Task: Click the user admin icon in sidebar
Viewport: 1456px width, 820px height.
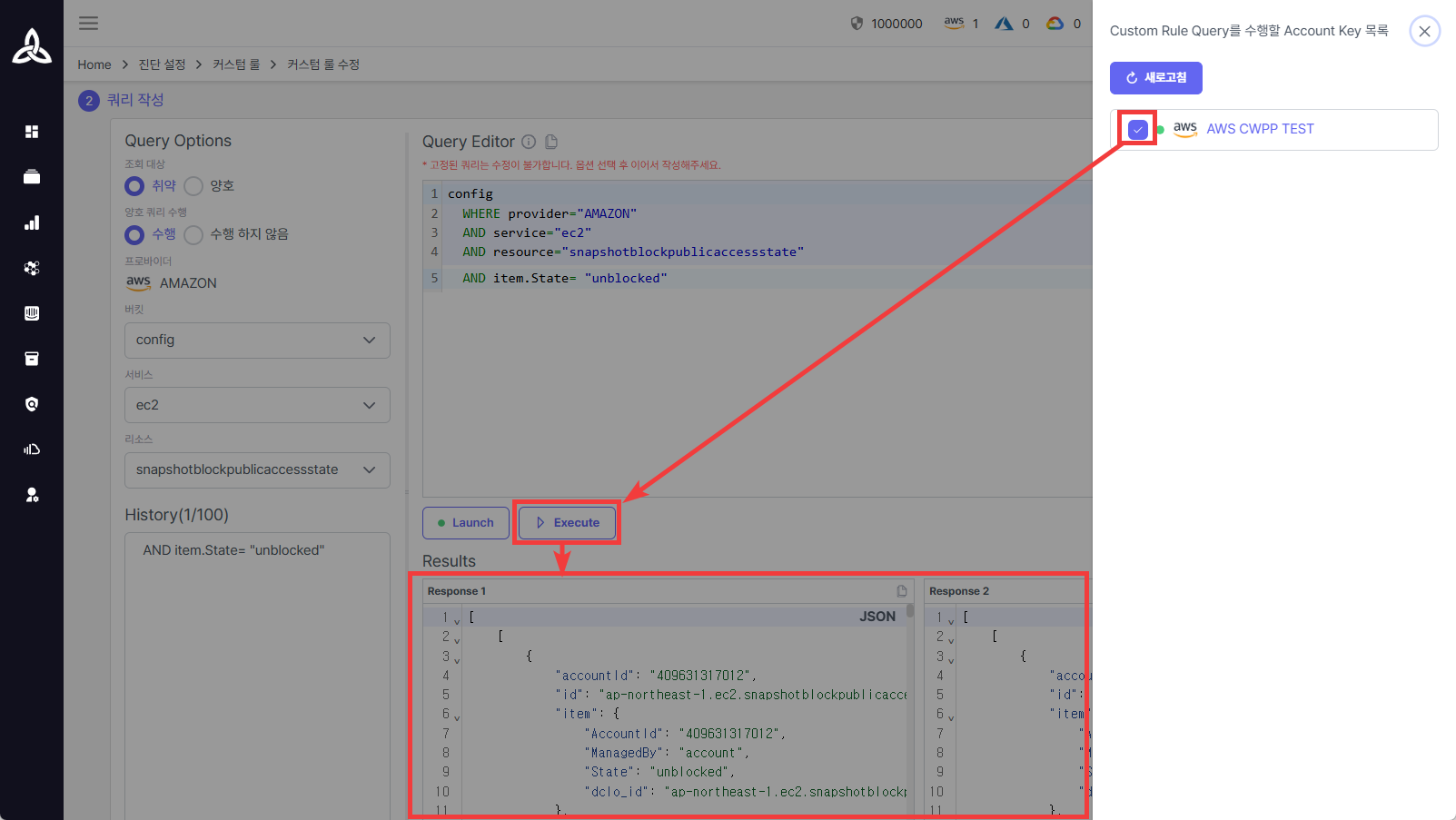Action: pos(32,495)
